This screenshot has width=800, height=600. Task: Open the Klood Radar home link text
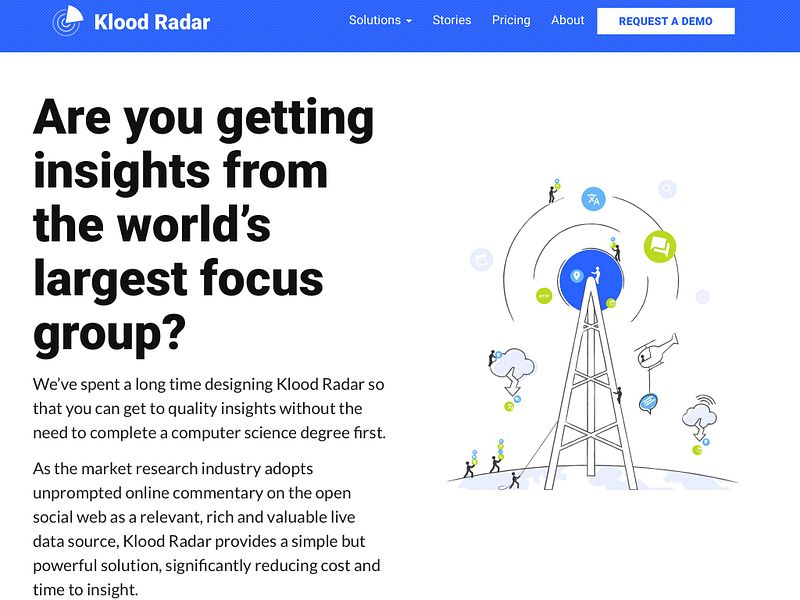point(152,22)
